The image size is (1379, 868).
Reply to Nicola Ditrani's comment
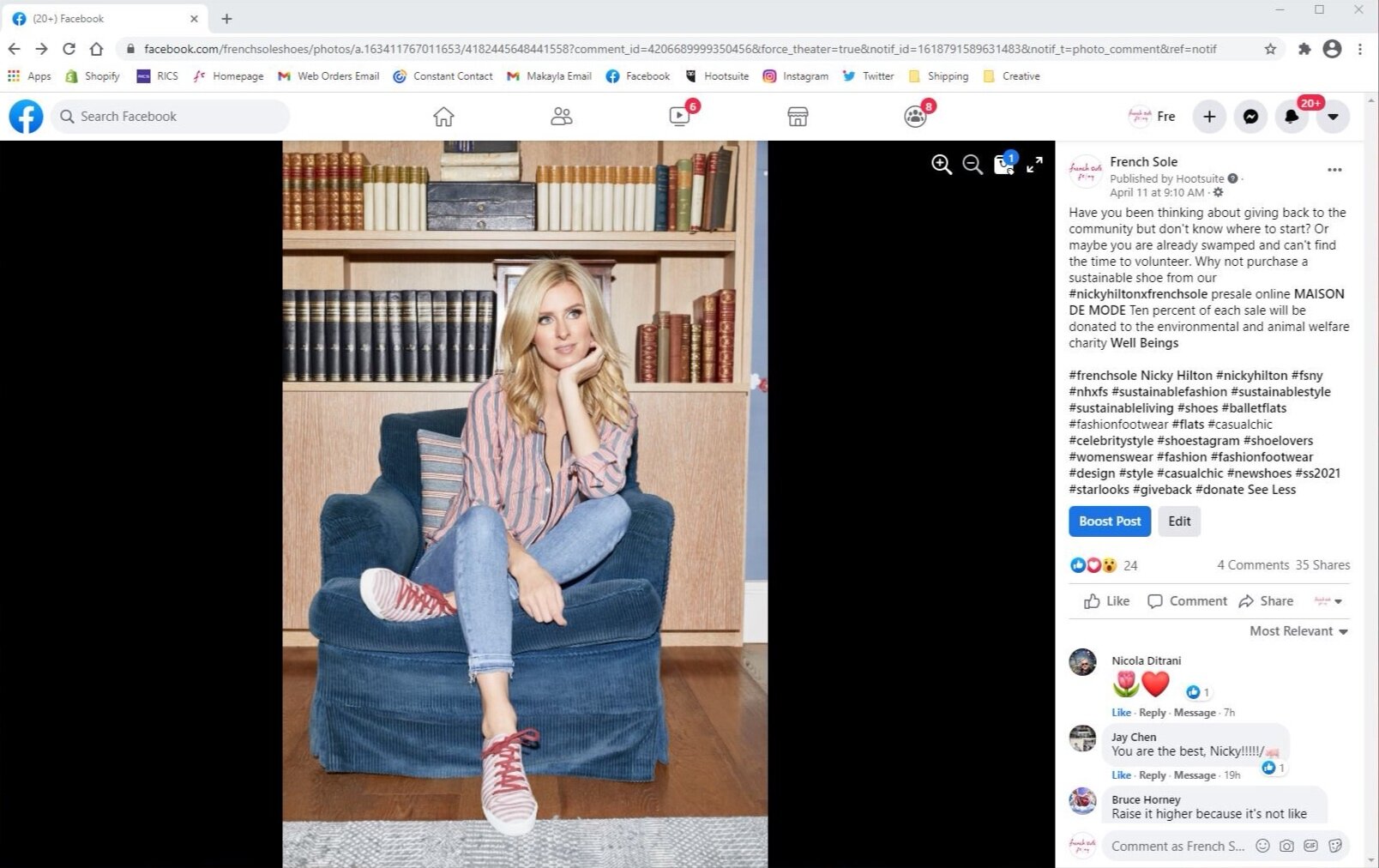[x=1152, y=713]
